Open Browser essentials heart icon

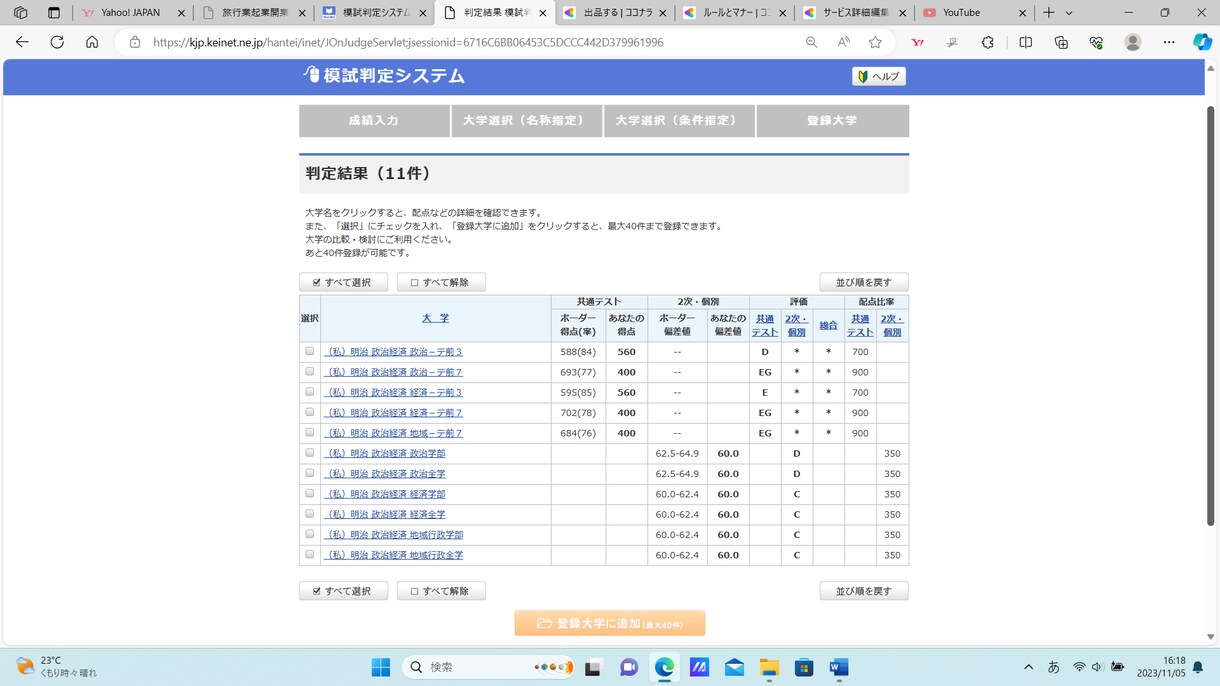tap(1096, 42)
